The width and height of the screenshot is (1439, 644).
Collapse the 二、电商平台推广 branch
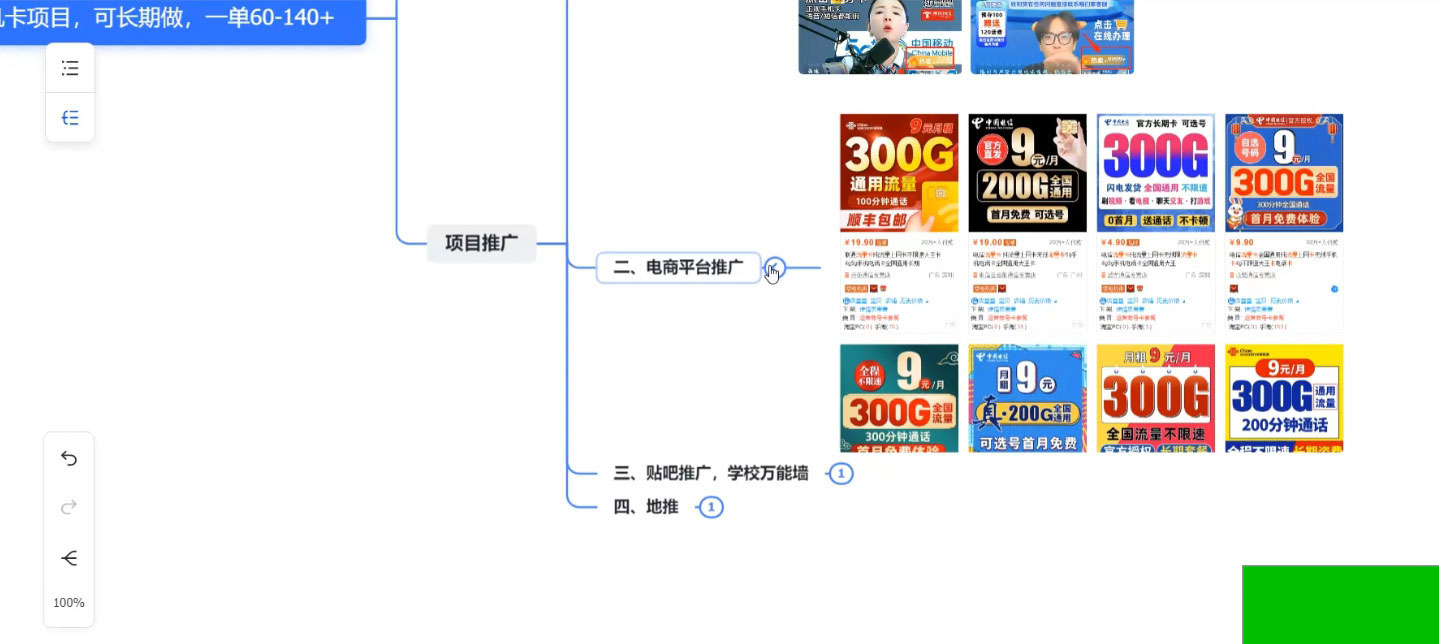pyautogui.click(x=775, y=268)
